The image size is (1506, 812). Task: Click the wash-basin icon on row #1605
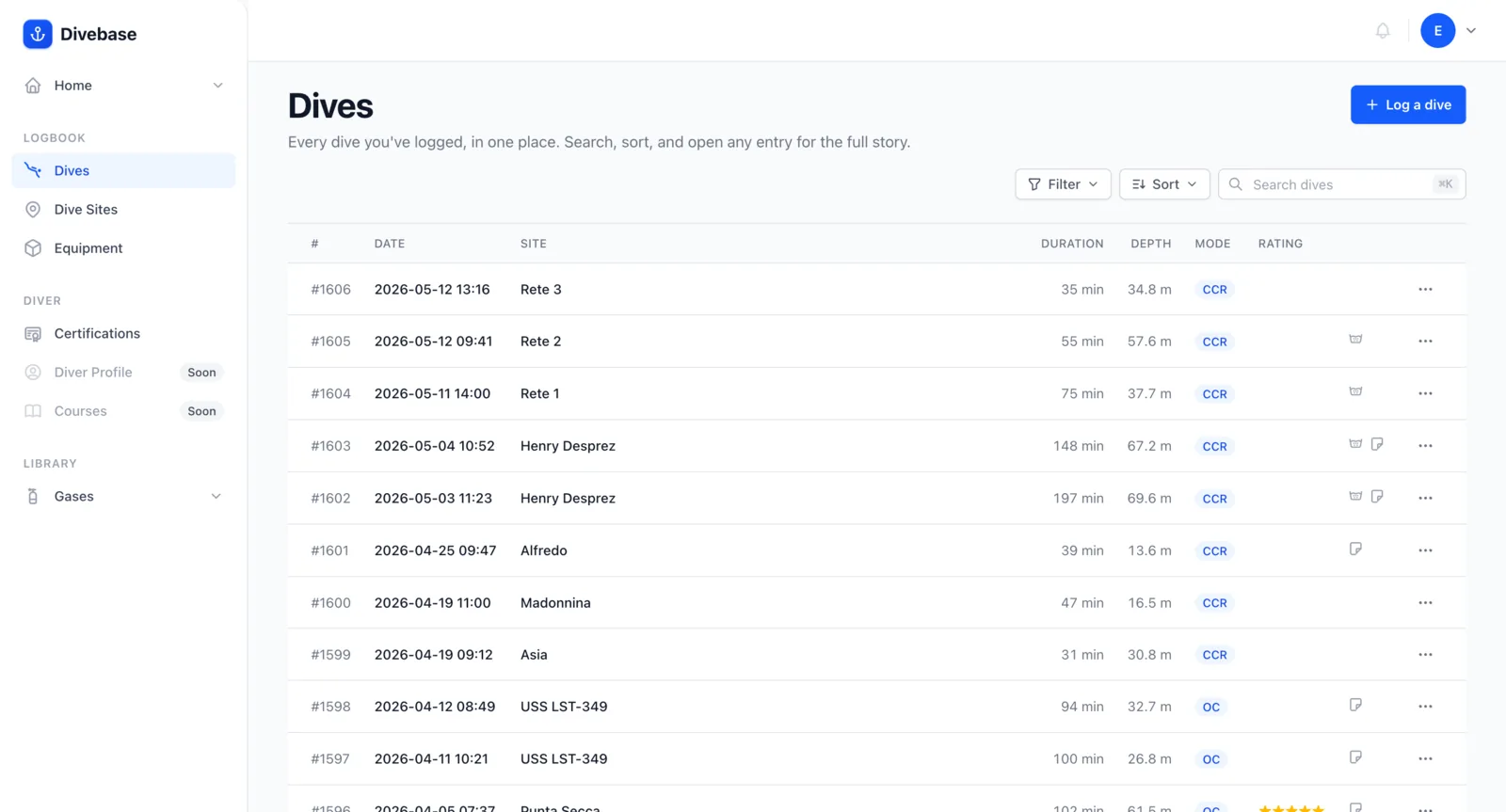coord(1355,340)
